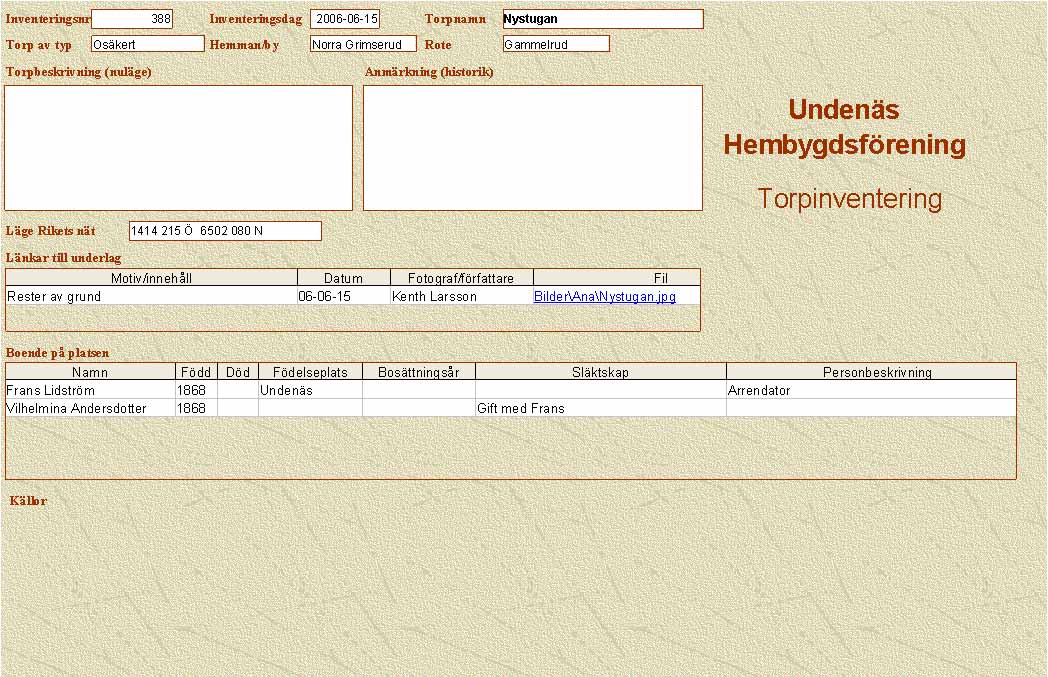1048x677 pixels.
Task: Click the Torpnamn field containing Nystugan
Action: coord(602,19)
